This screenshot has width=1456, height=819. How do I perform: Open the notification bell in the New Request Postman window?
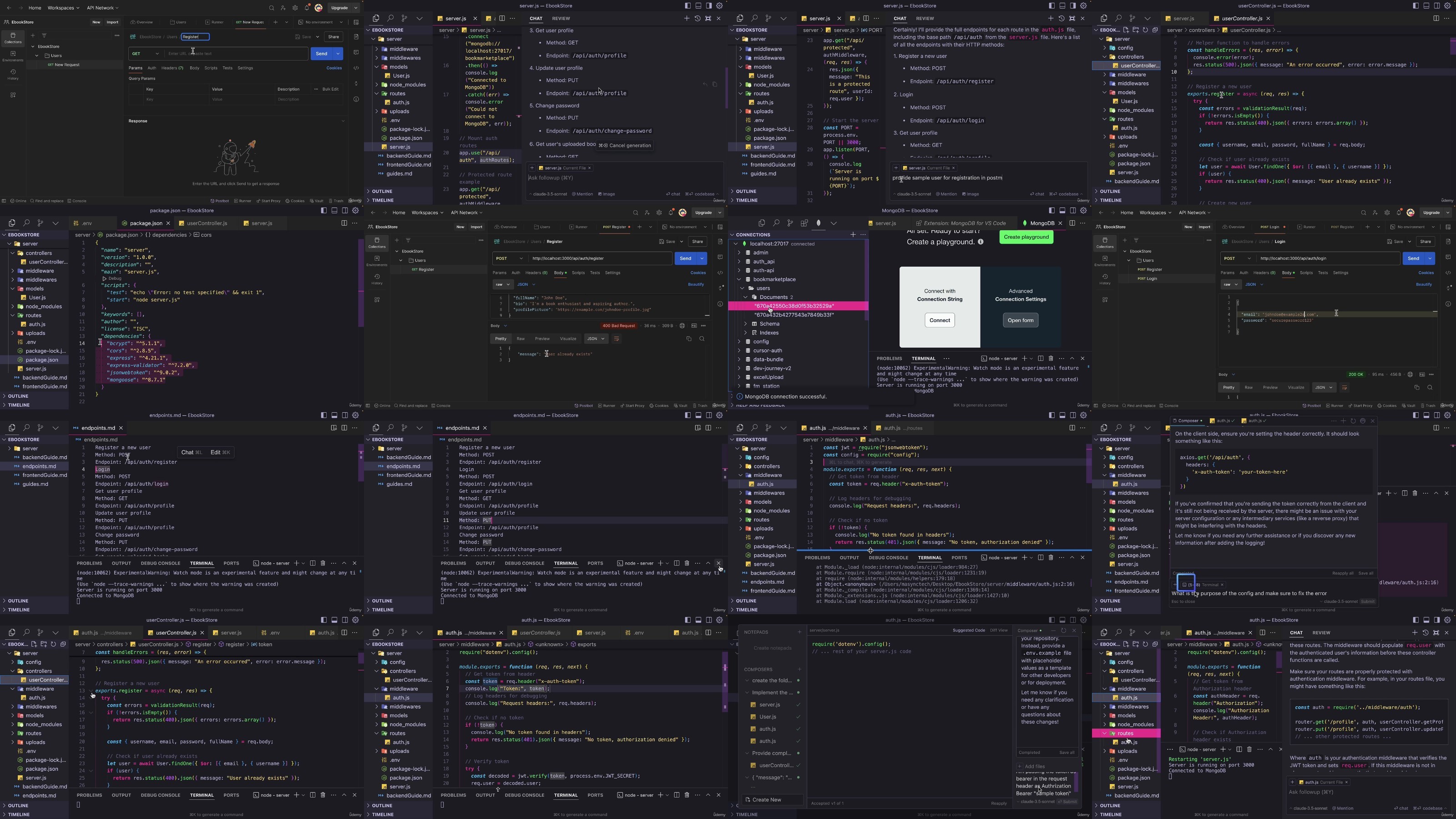coord(307,8)
